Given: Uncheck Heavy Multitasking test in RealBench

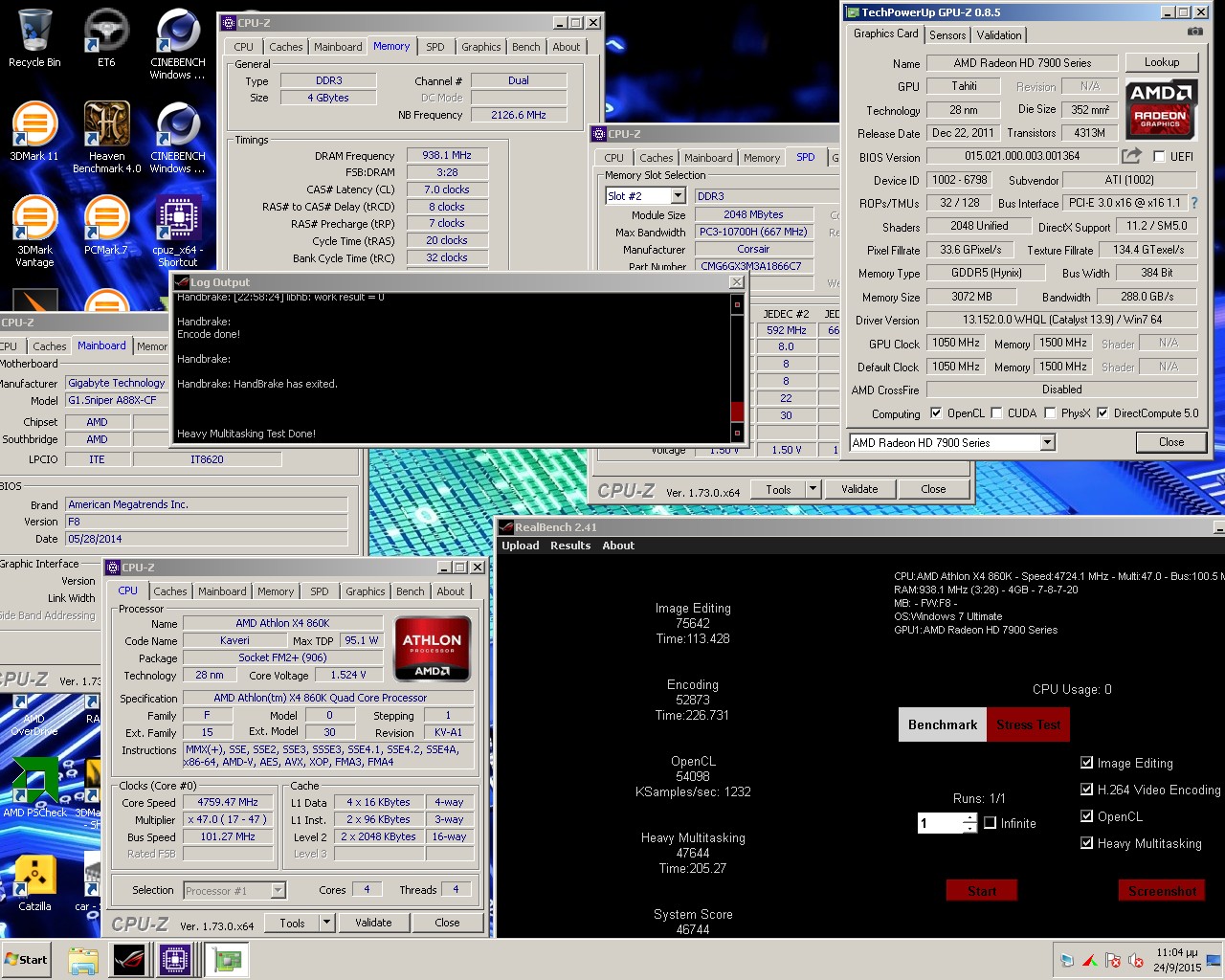Looking at the screenshot, I should click(x=1086, y=843).
